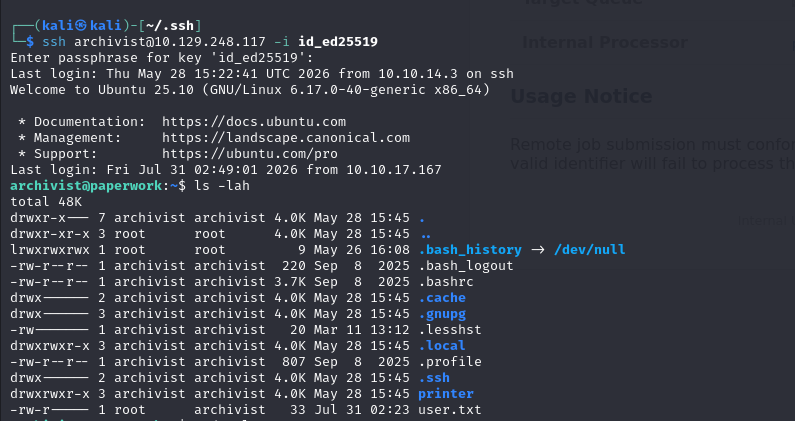795x421 pixels.
Task: Click the user.txt file name
Action: pyautogui.click(x=450, y=410)
